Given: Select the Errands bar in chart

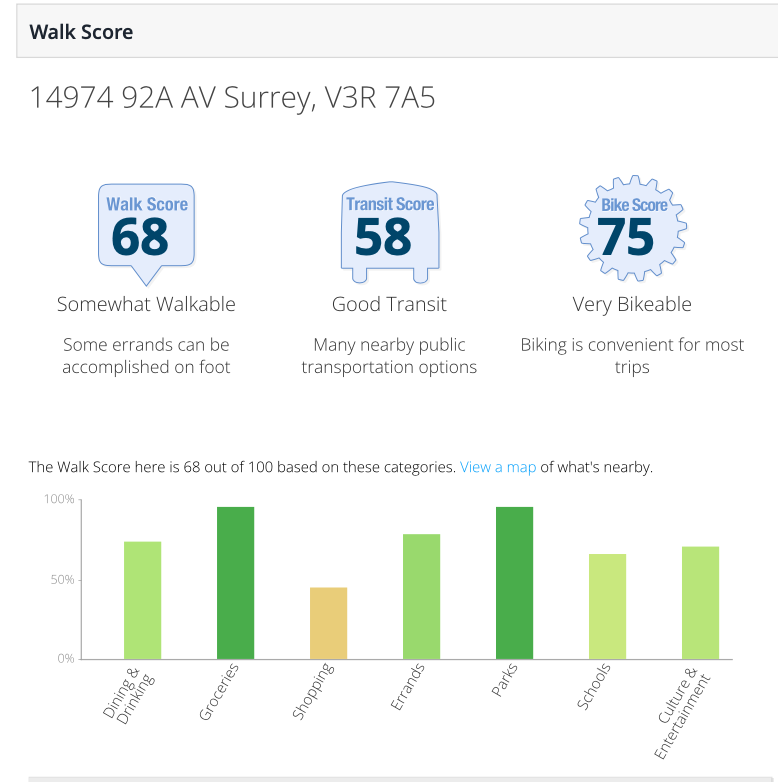Looking at the screenshot, I should (x=421, y=596).
